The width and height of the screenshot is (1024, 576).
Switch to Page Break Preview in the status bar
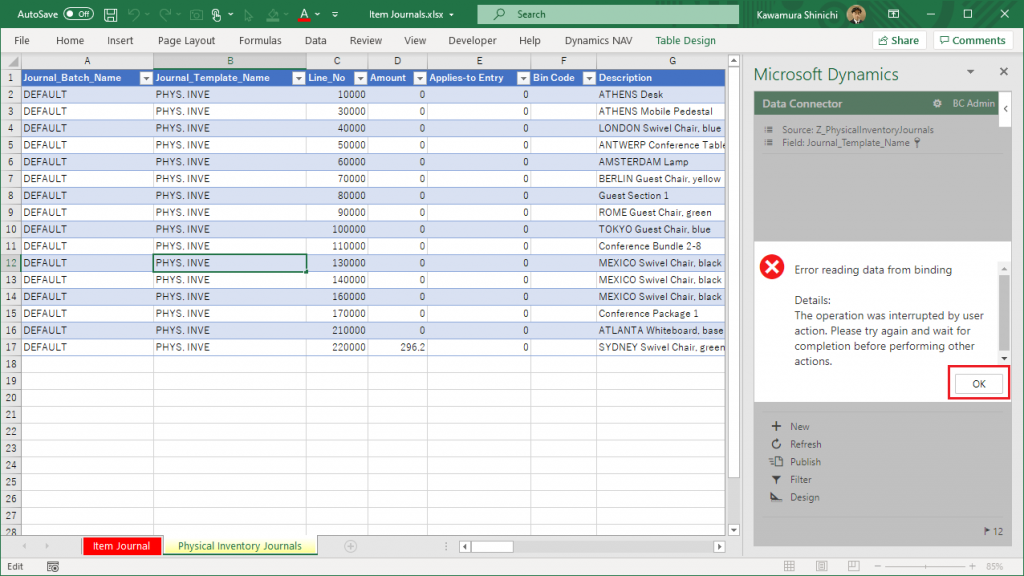pos(854,566)
